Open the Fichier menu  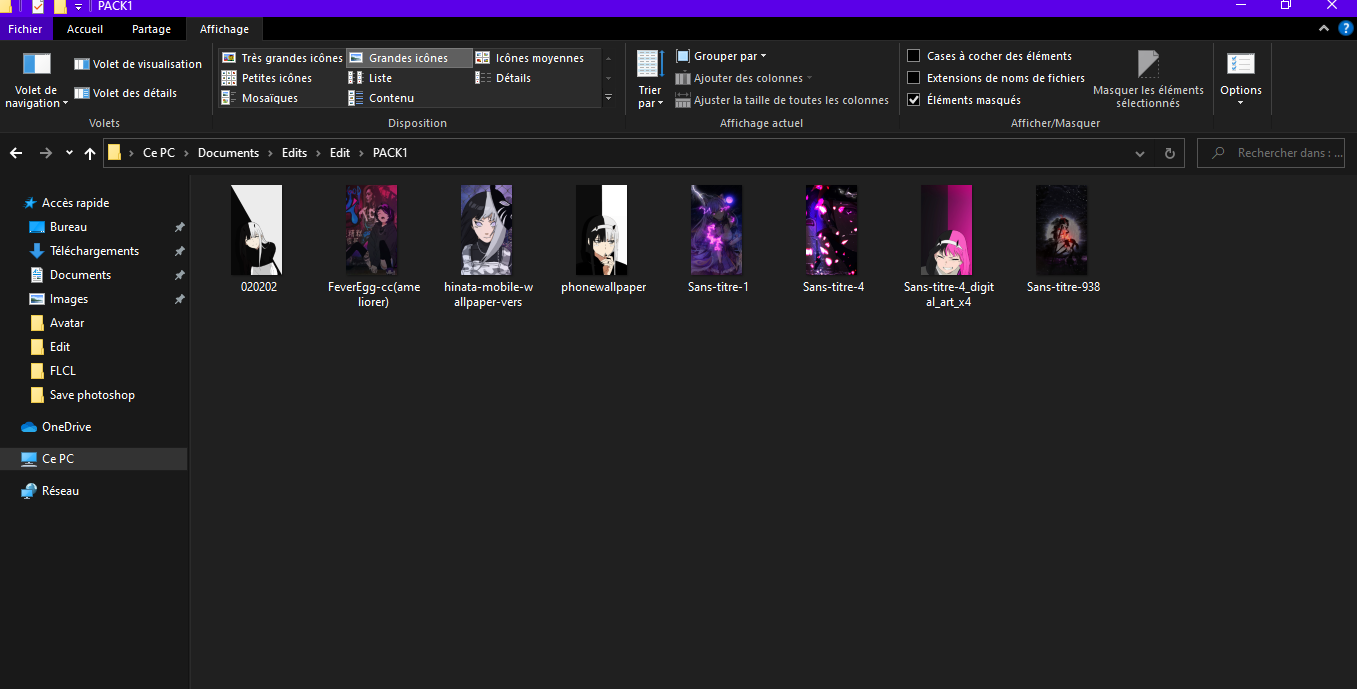25,29
